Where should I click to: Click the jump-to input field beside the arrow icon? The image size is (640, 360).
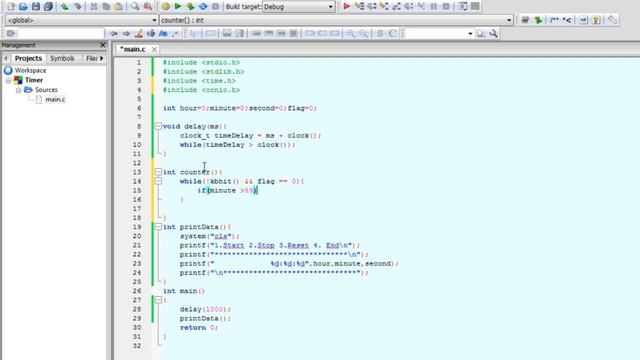[60, 33]
